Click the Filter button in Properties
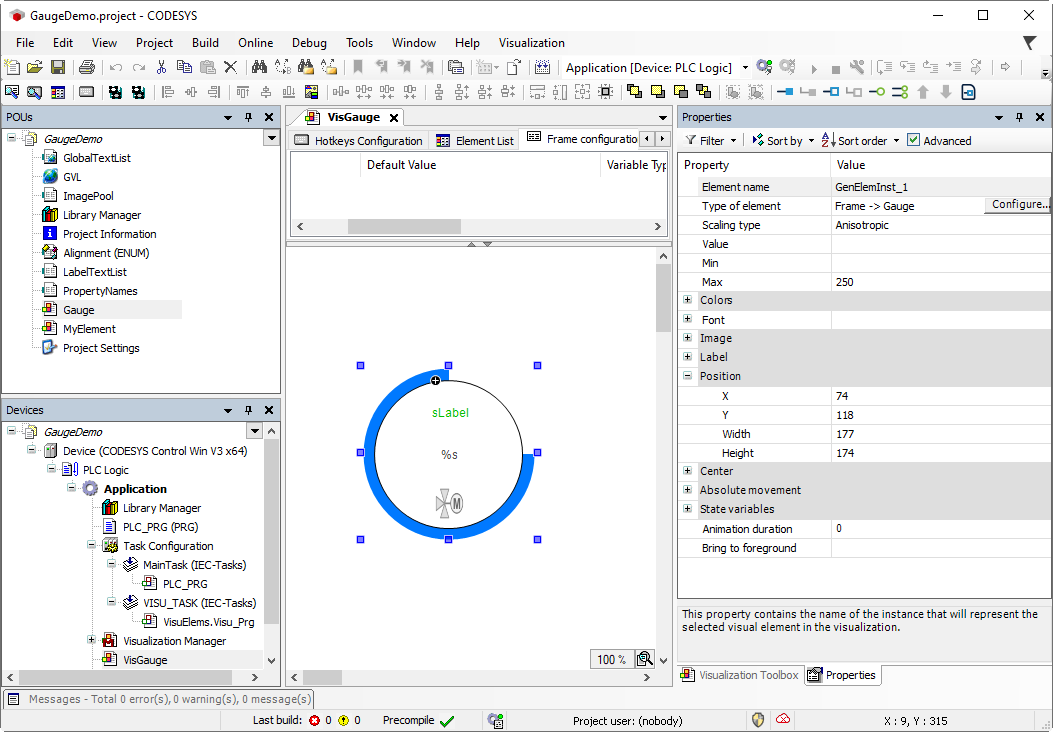Viewport: 1053px width, 732px height. (710, 140)
